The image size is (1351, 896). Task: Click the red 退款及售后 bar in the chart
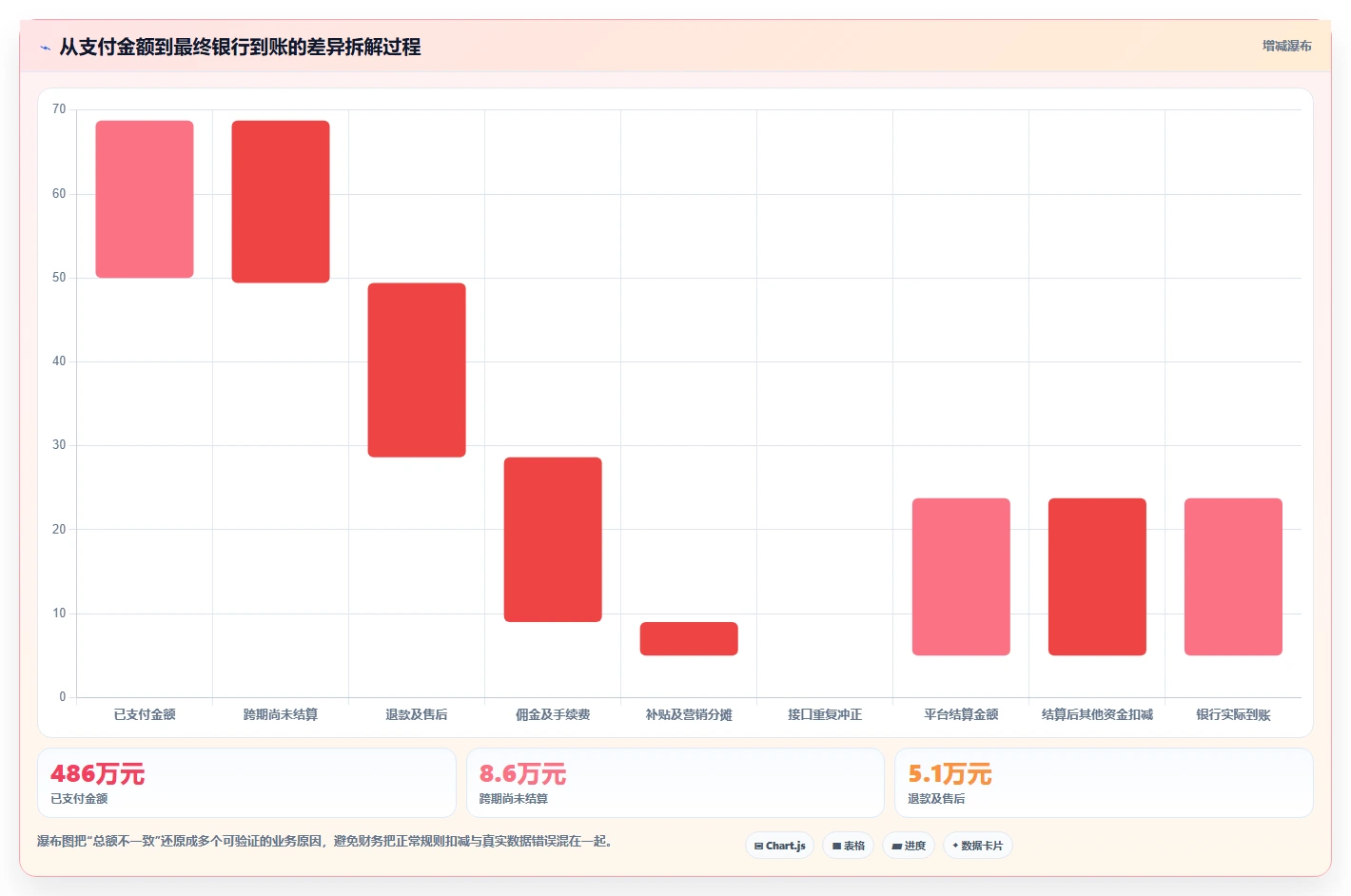[x=417, y=370]
